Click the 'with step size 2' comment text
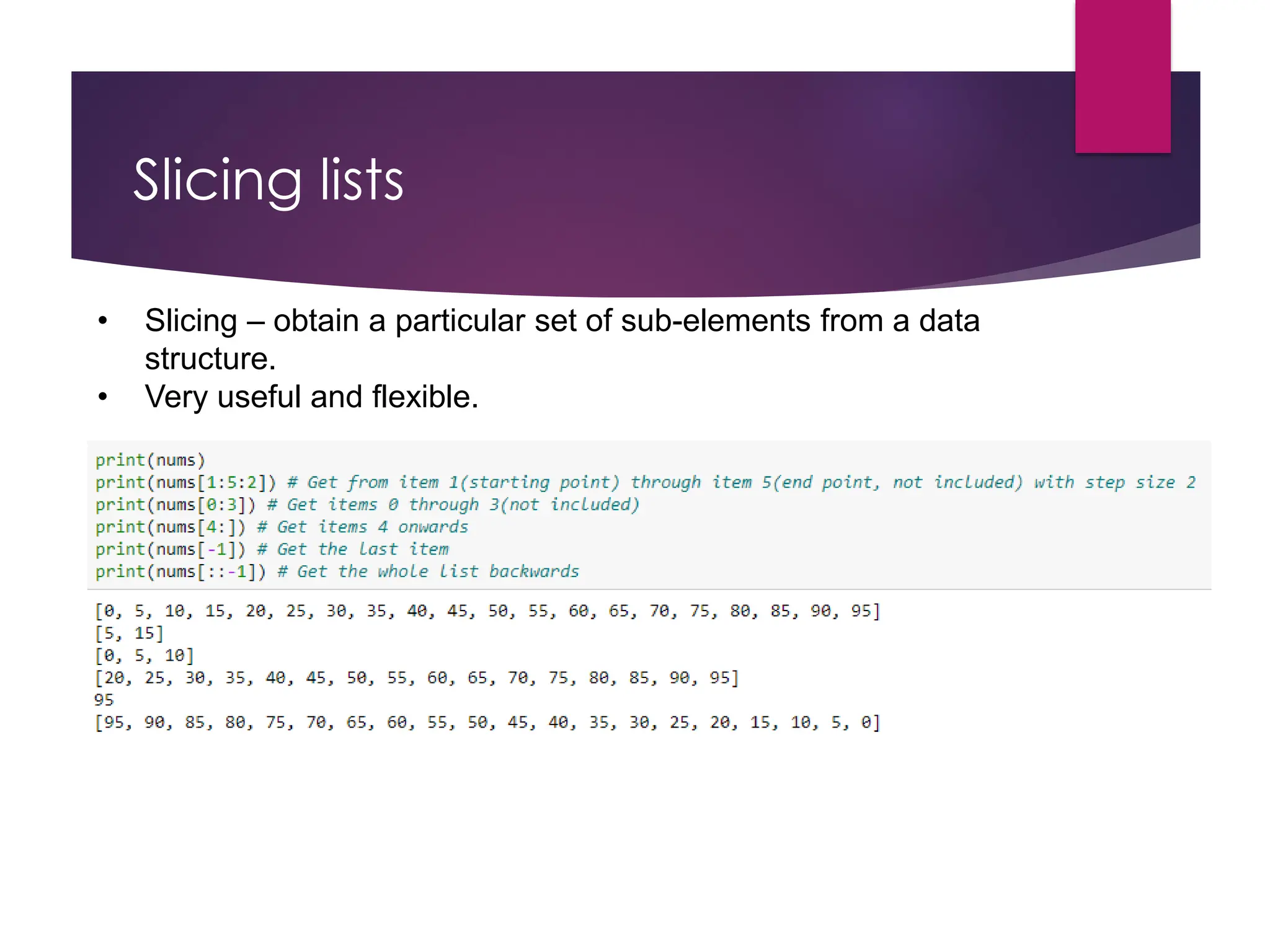 (1114, 482)
